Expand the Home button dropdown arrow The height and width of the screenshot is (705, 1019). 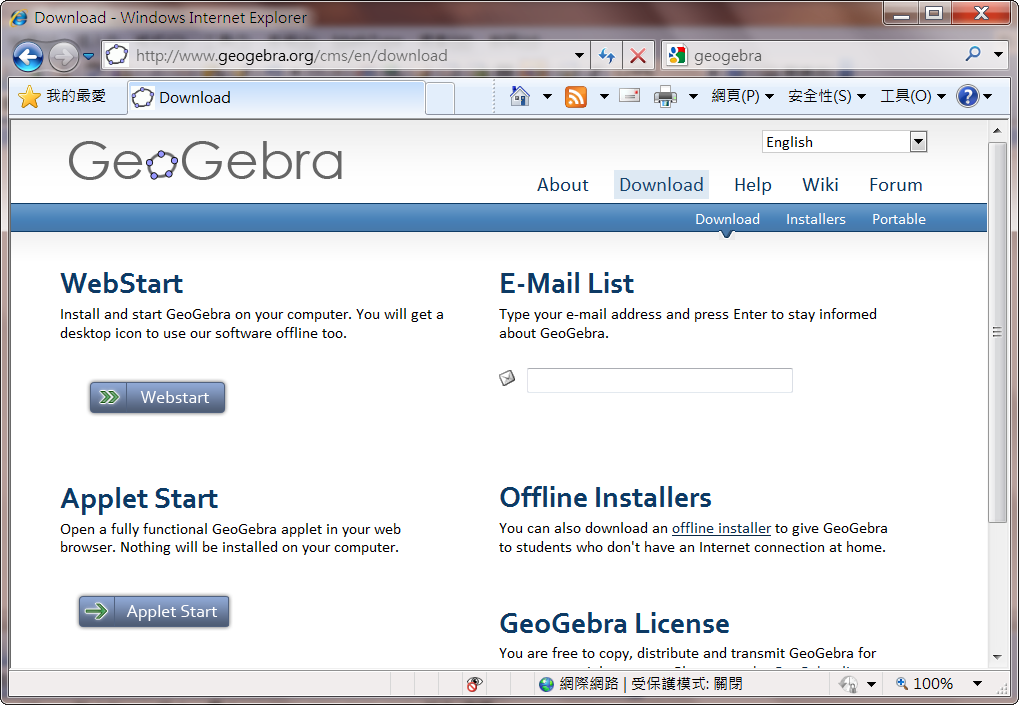(x=547, y=97)
